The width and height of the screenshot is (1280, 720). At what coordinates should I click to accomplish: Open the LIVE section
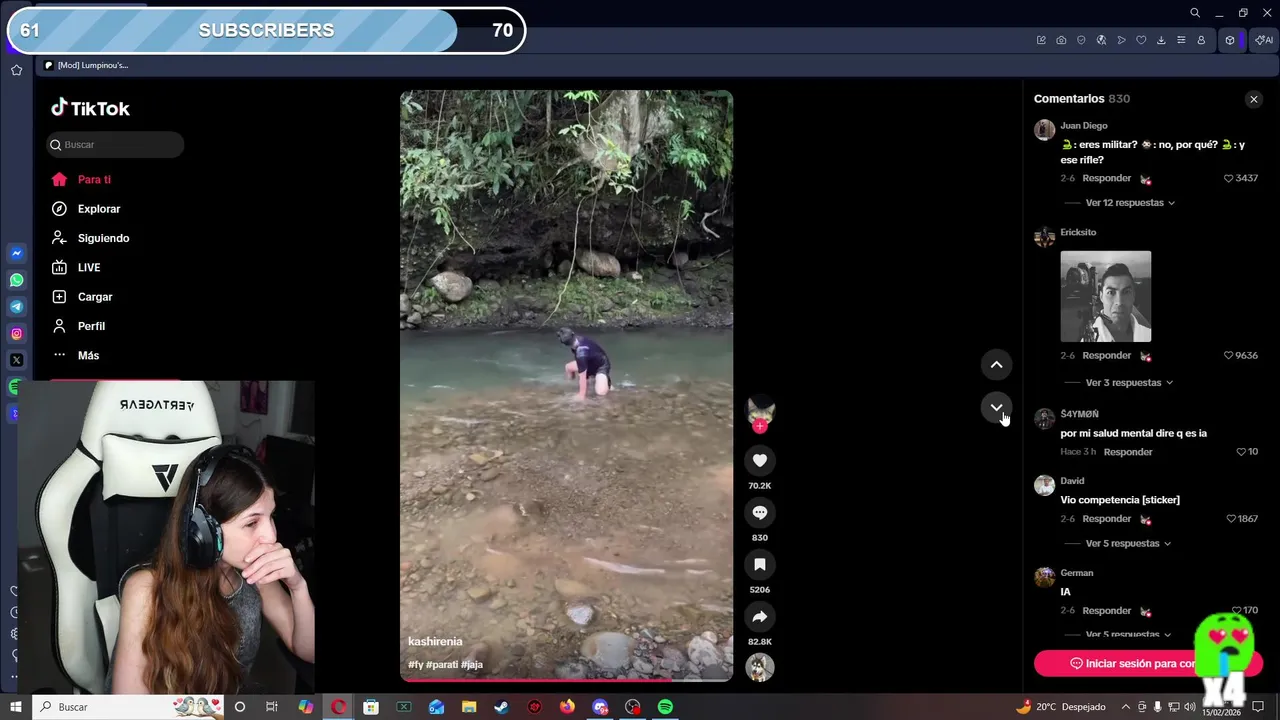[89, 268]
